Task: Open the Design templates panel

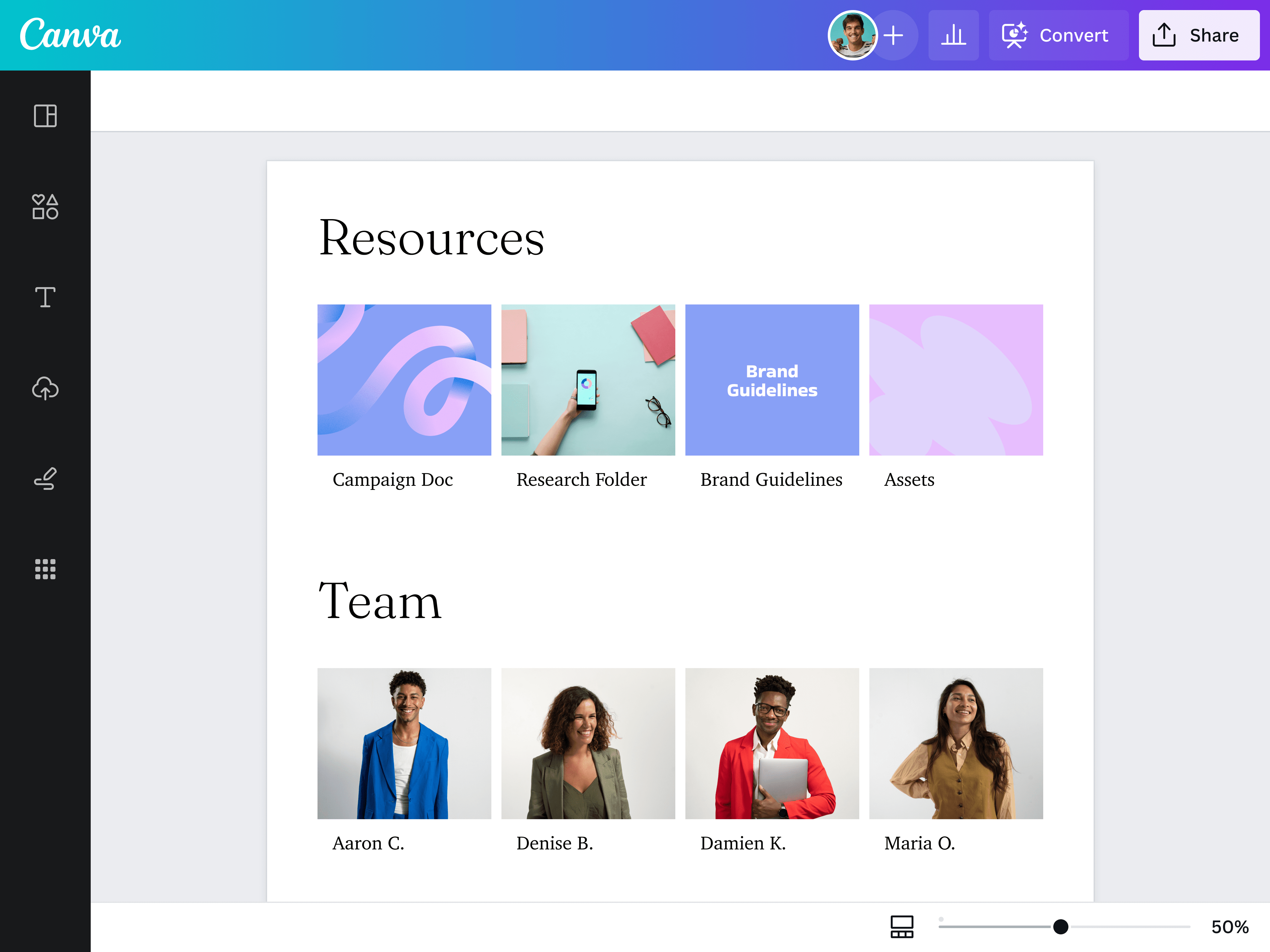Action: [45, 116]
